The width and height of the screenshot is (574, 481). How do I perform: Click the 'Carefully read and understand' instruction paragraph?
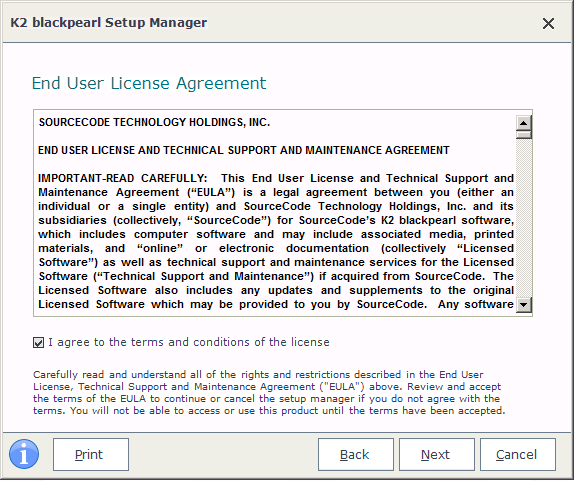(x=269, y=392)
